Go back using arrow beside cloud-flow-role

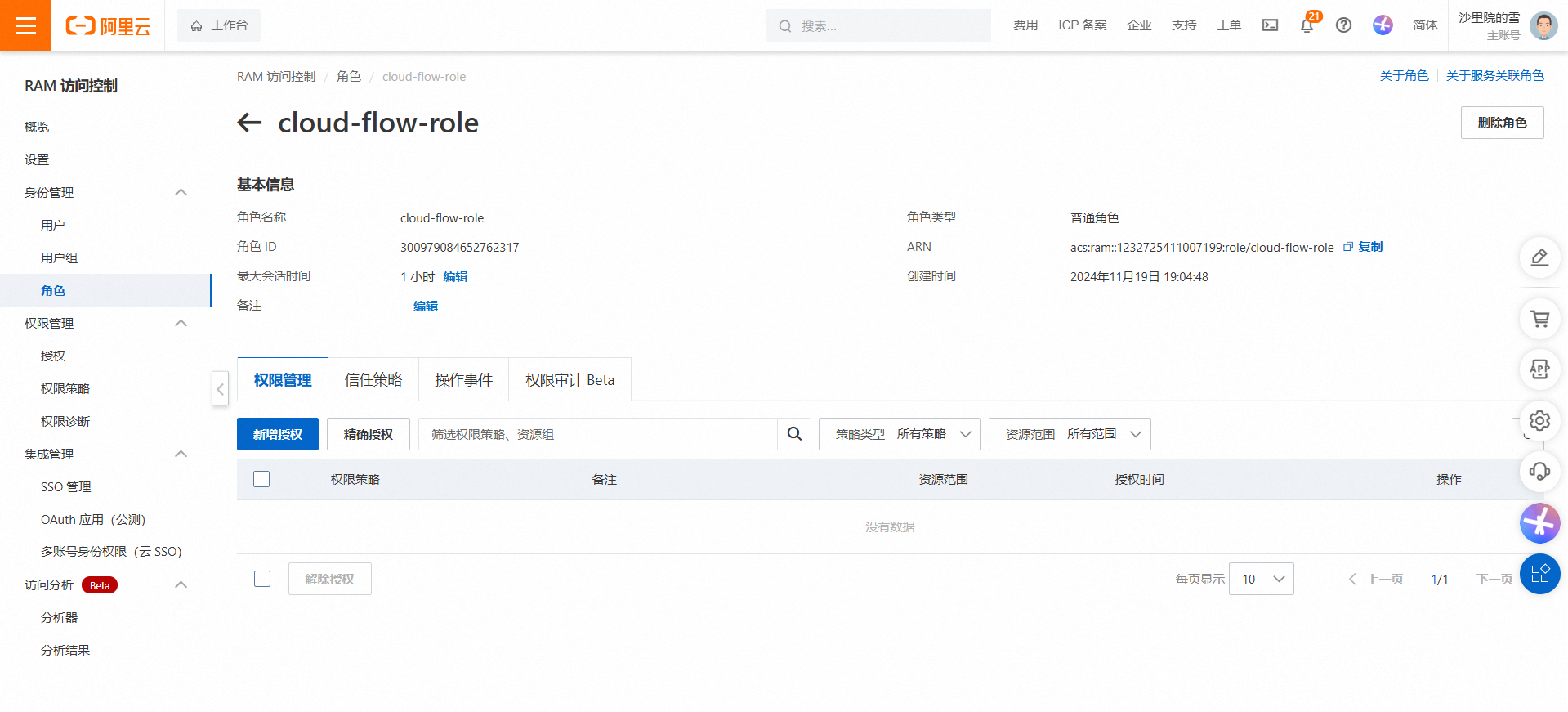tap(249, 123)
